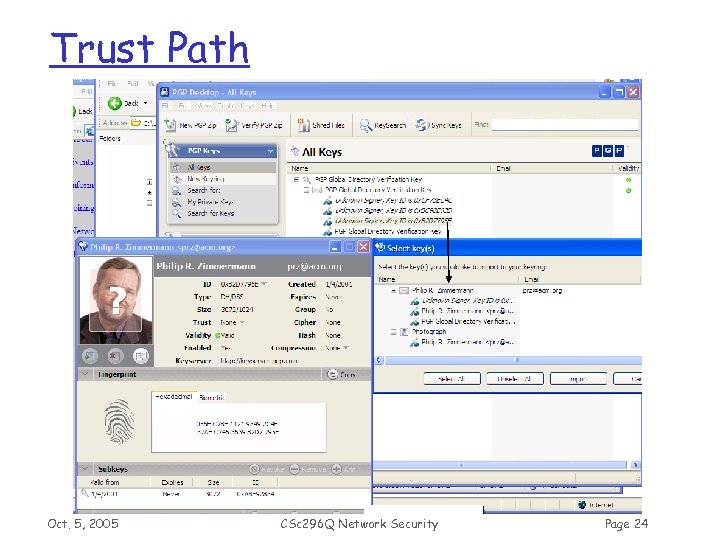Click the fingerprint graphic image

coord(119,422)
